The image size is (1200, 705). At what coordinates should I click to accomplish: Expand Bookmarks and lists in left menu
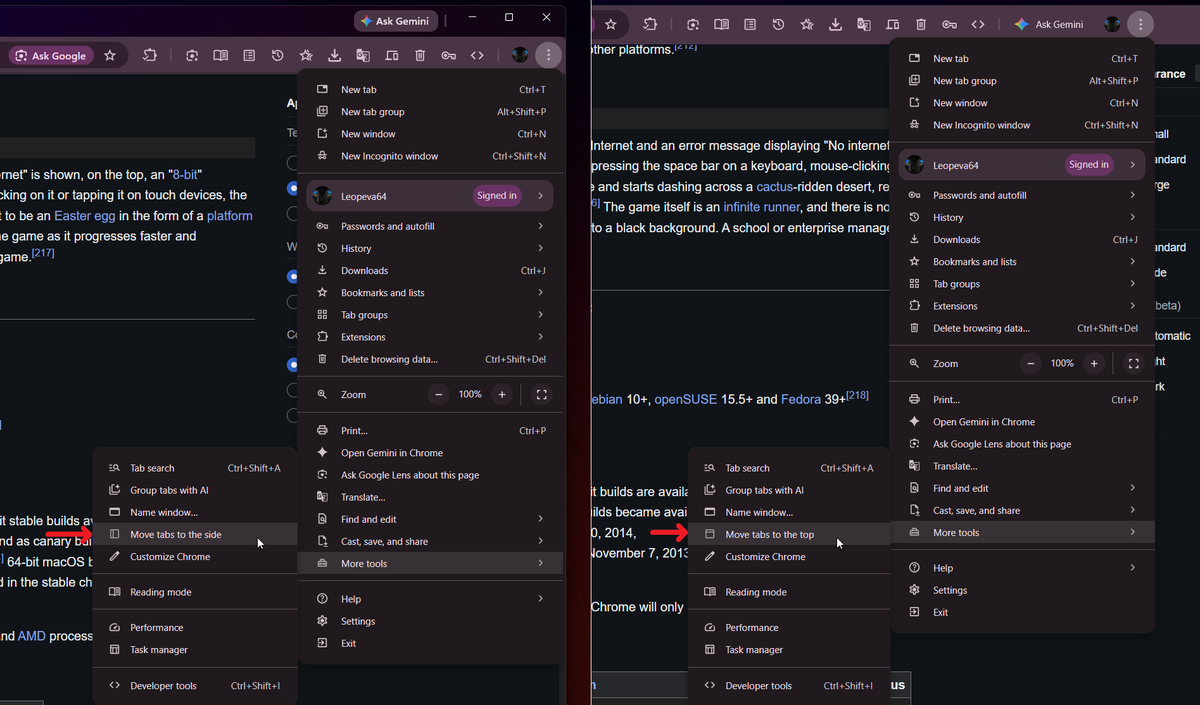coord(430,292)
